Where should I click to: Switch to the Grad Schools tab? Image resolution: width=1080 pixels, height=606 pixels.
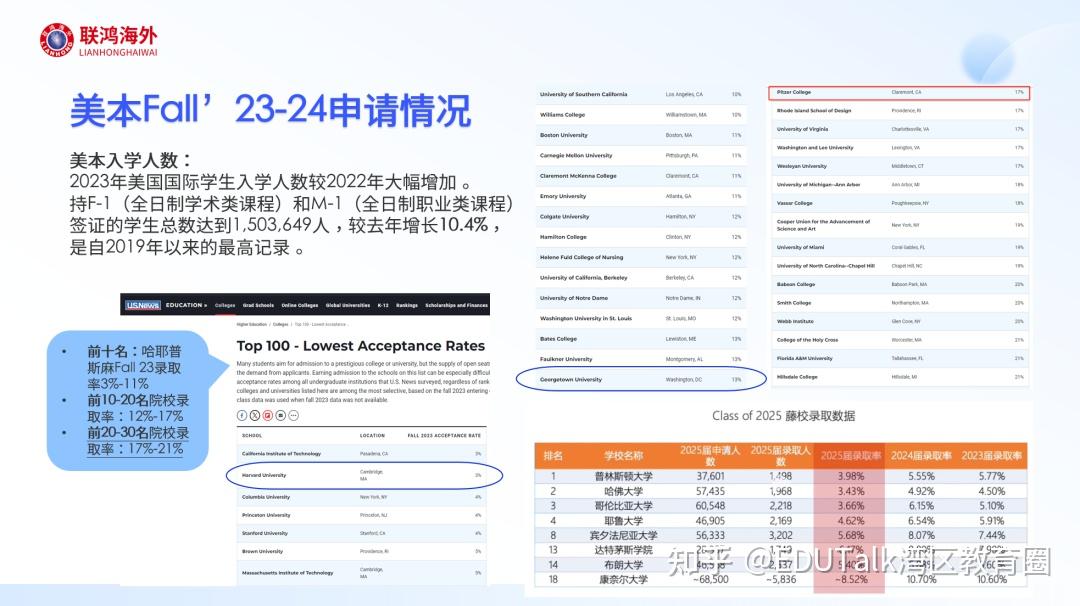(x=257, y=305)
